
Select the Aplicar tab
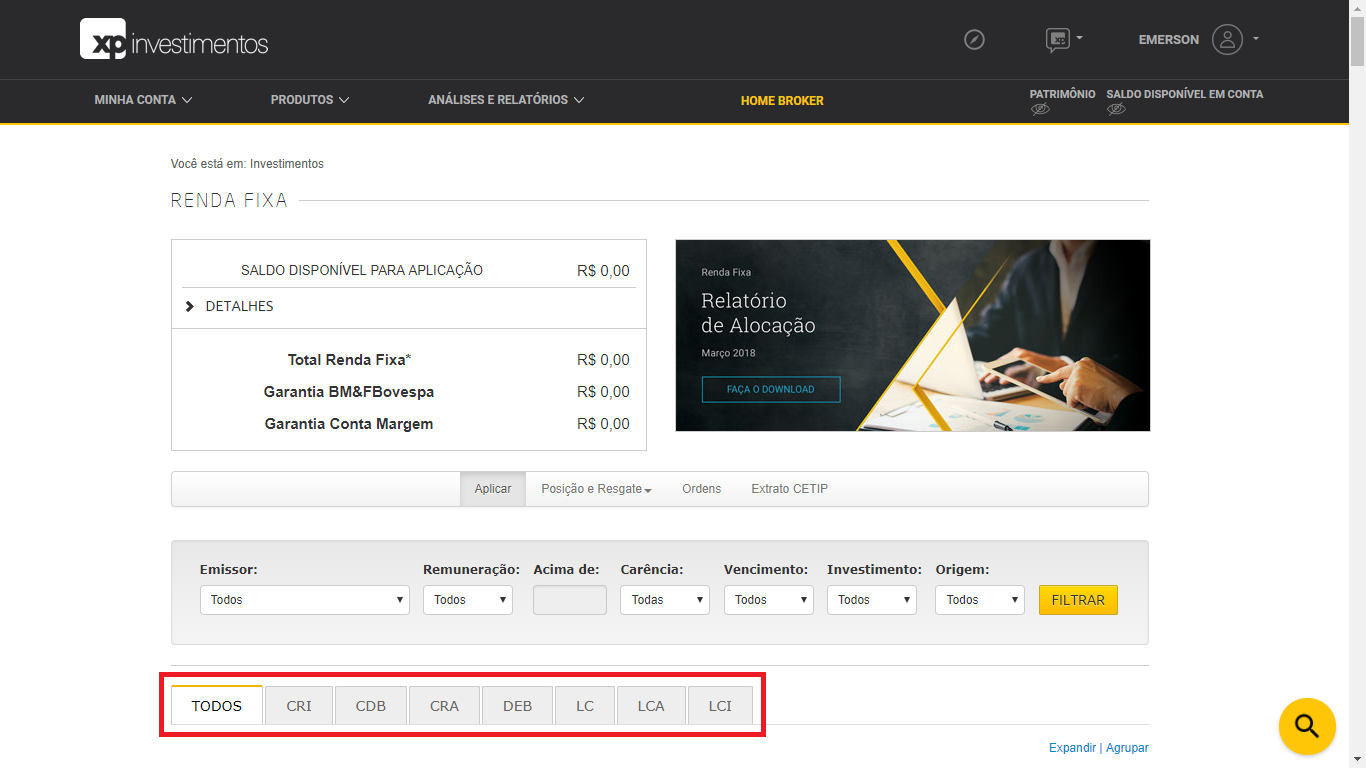pos(493,489)
